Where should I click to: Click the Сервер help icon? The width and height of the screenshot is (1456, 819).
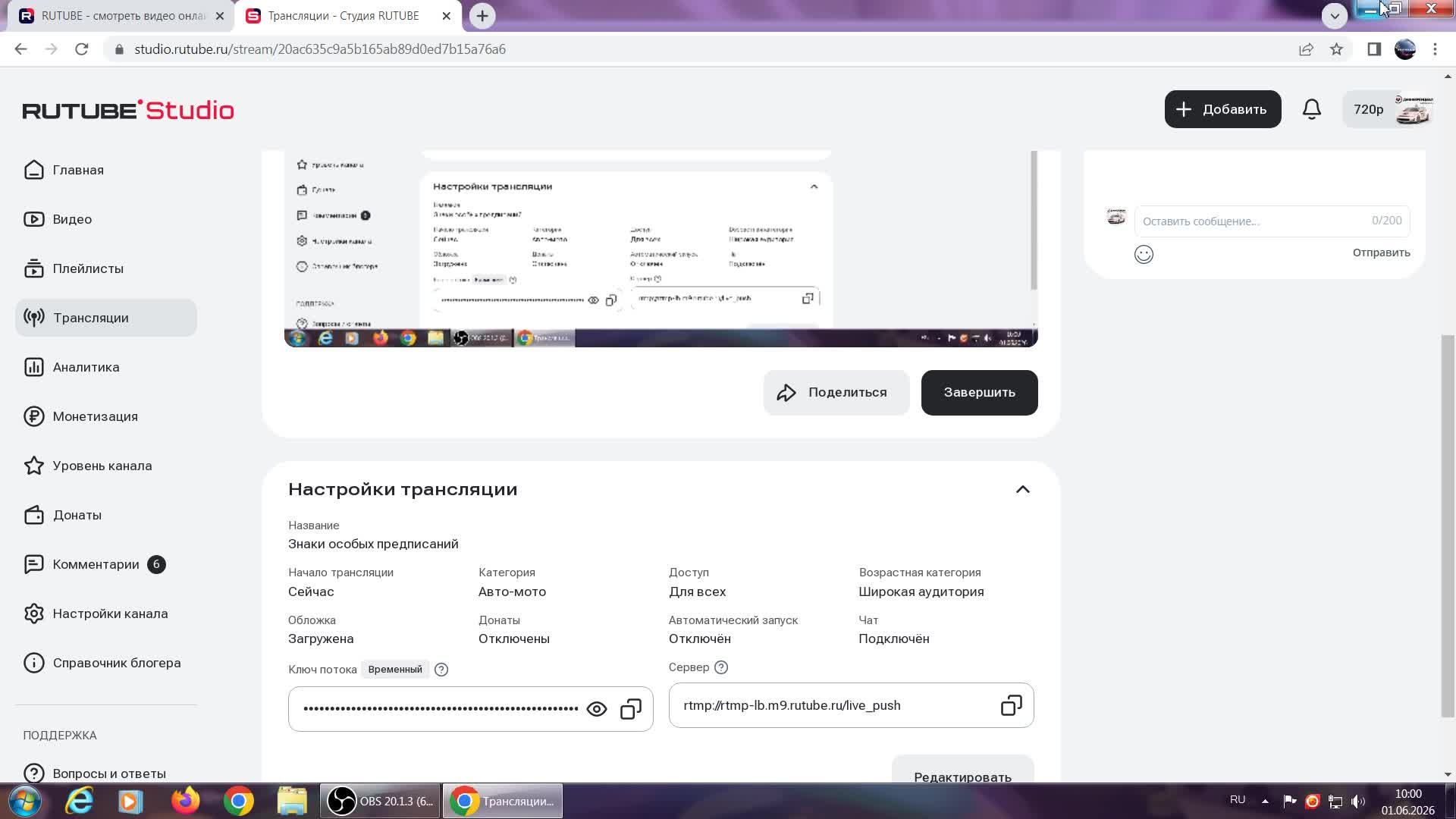(721, 667)
